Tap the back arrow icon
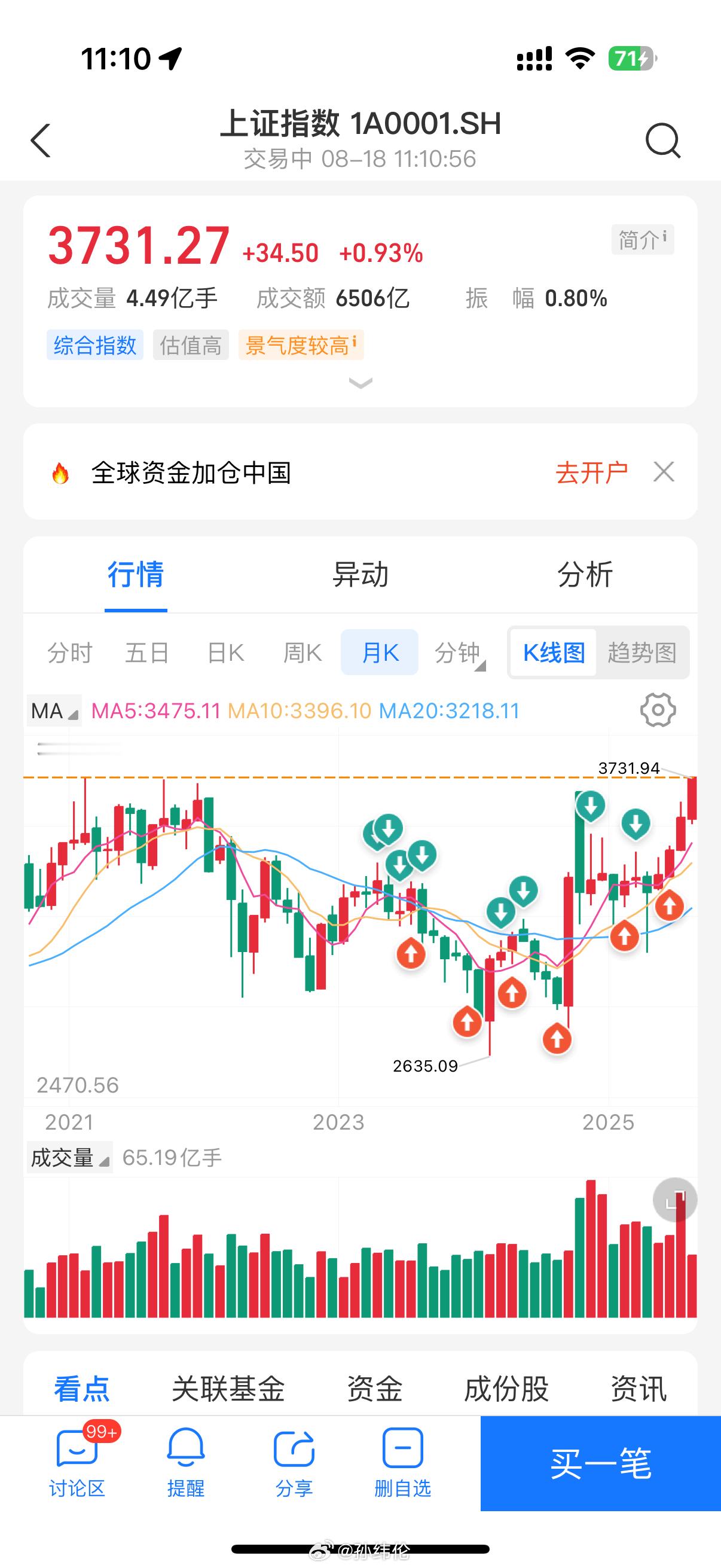This screenshot has height=1568, width=721. [x=40, y=141]
